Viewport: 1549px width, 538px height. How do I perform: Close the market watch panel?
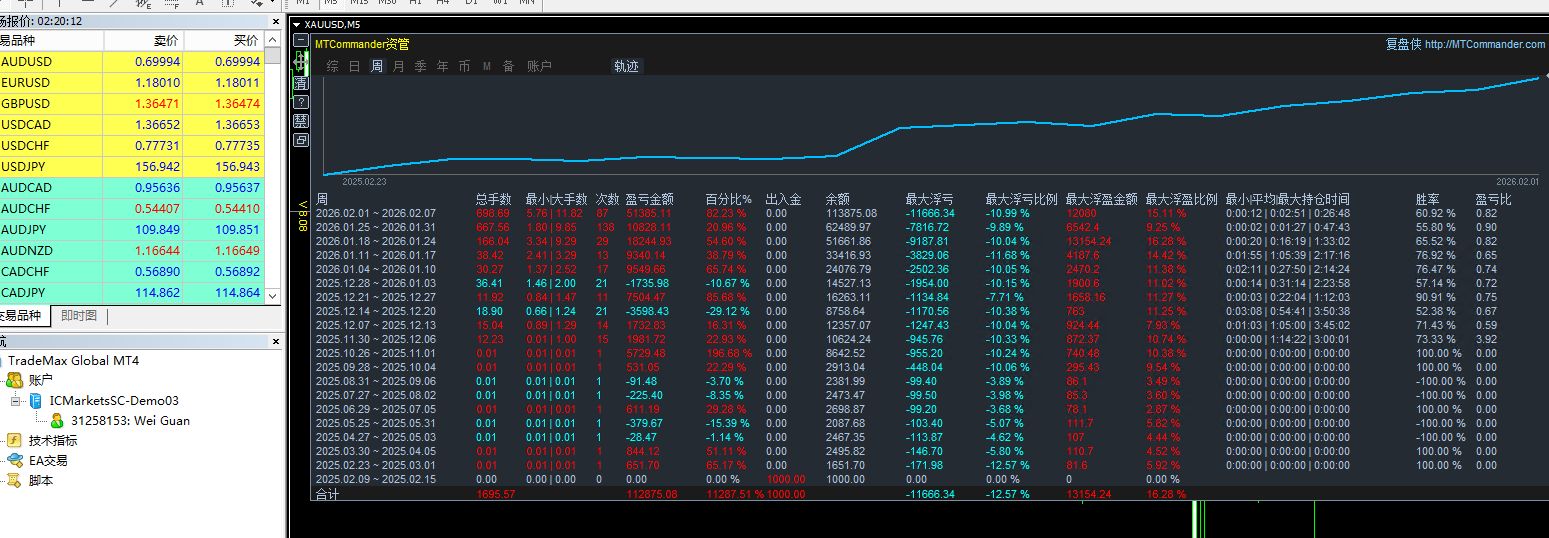(274, 21)
